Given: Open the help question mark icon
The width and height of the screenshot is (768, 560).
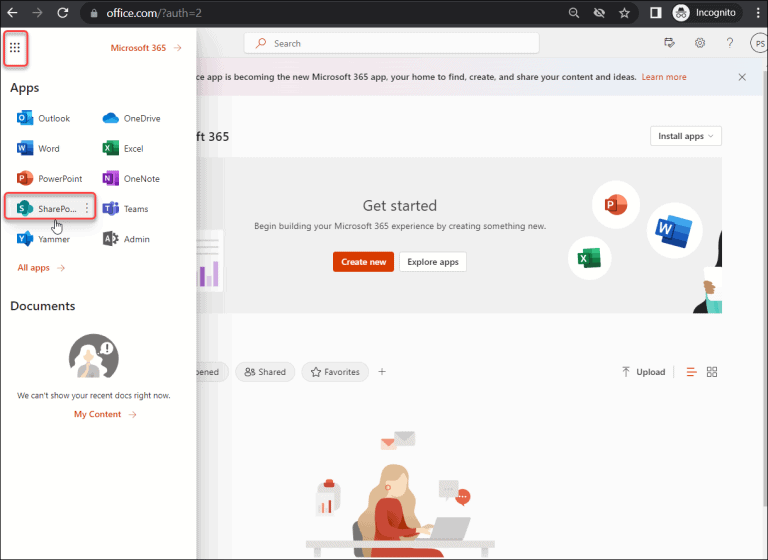Looking at the screenshot, I should [x=730, y=43].
